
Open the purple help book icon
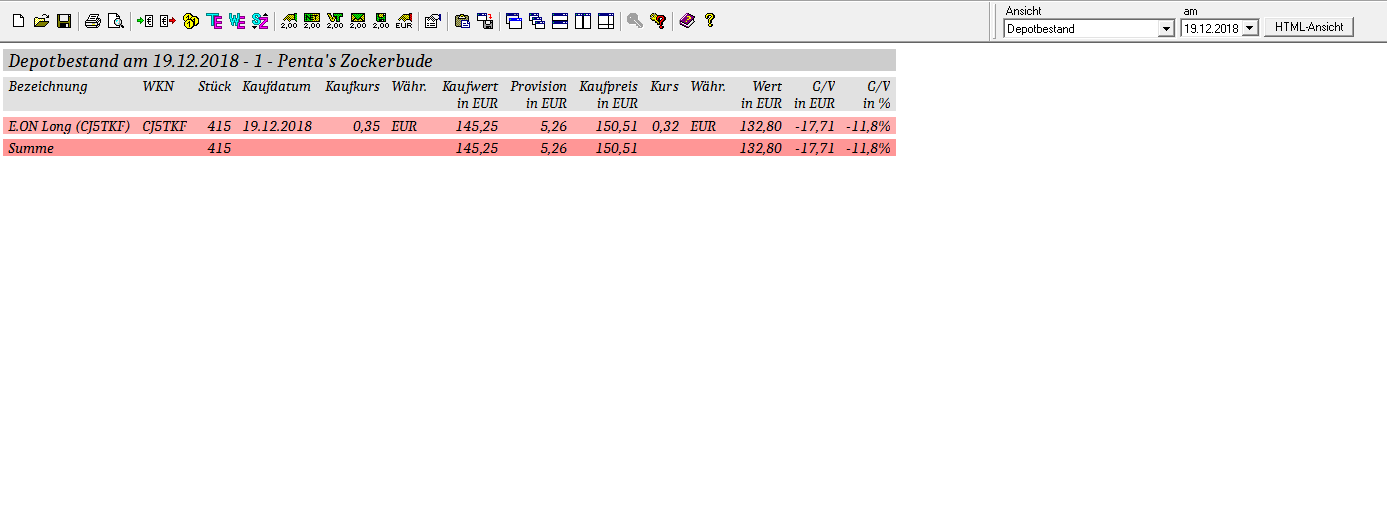click(687, 20)
